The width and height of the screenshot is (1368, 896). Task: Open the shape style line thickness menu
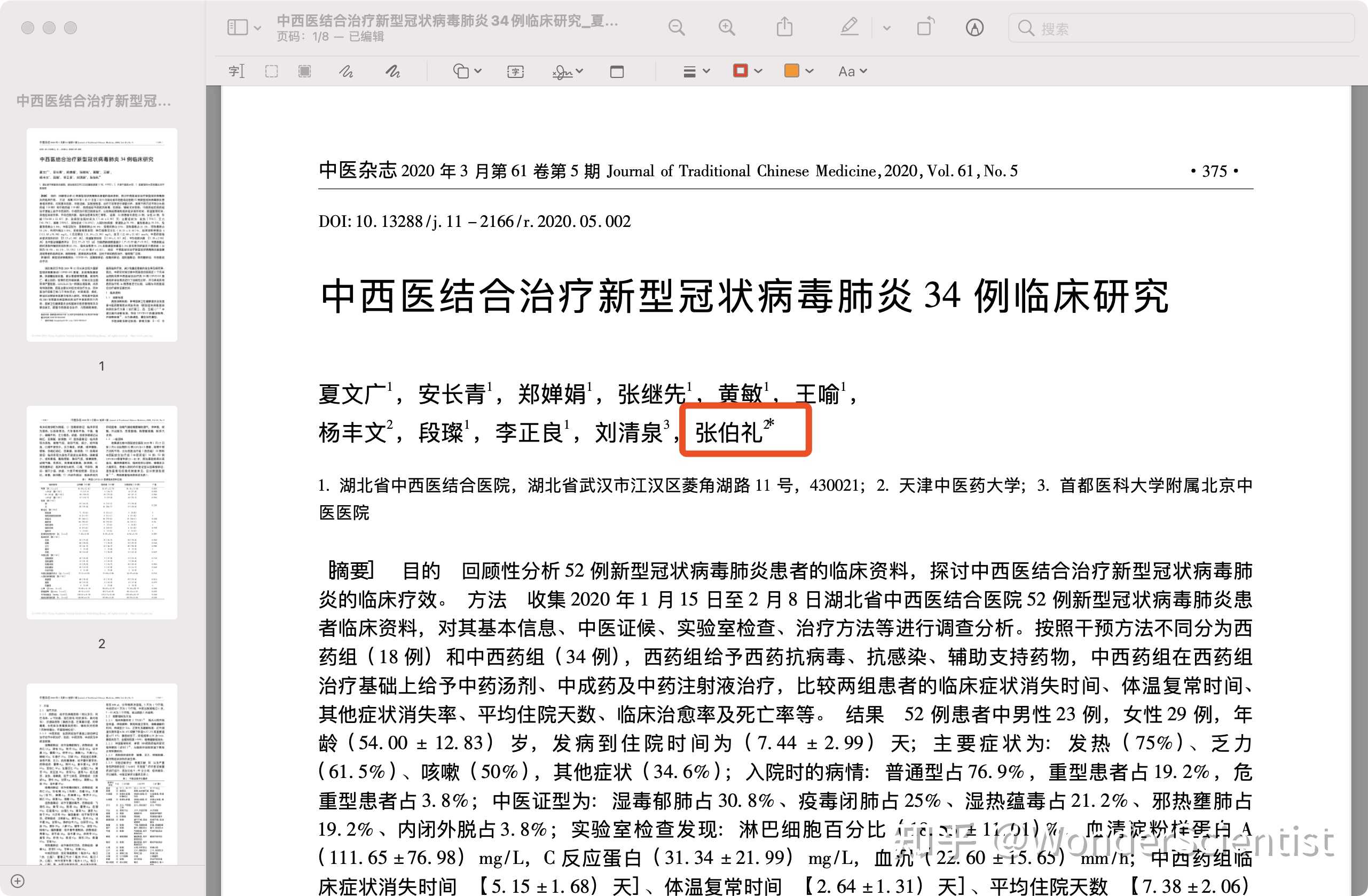pos(696,71)
